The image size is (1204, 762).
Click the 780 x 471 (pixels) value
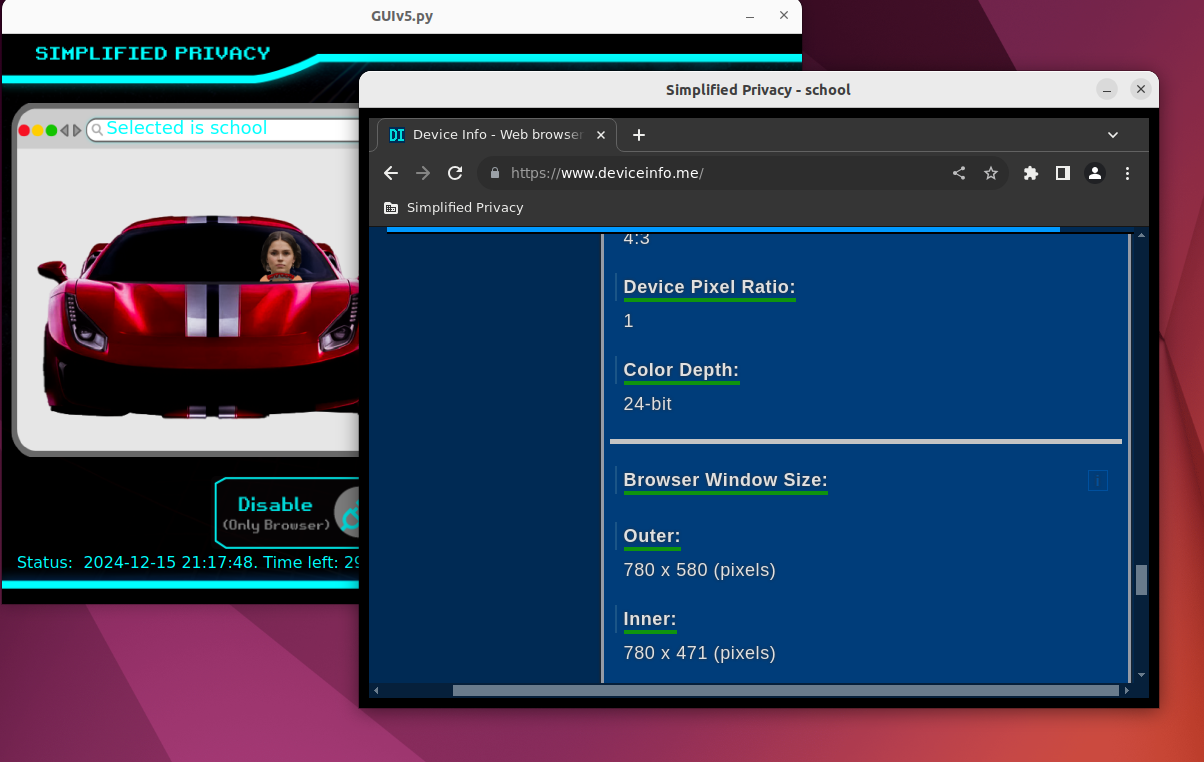tap(700, 653)
